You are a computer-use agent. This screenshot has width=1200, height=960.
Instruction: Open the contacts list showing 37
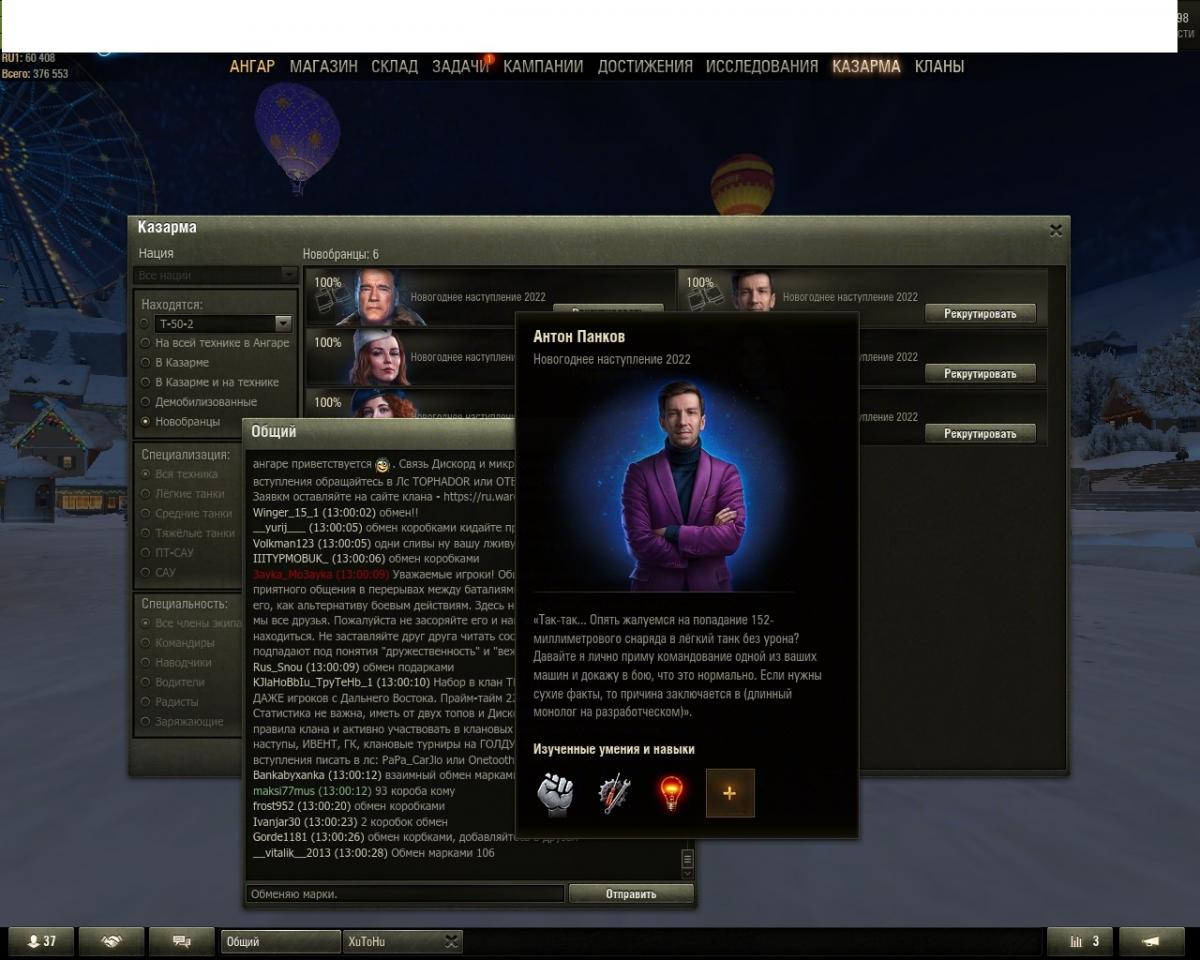coord(42,941)
